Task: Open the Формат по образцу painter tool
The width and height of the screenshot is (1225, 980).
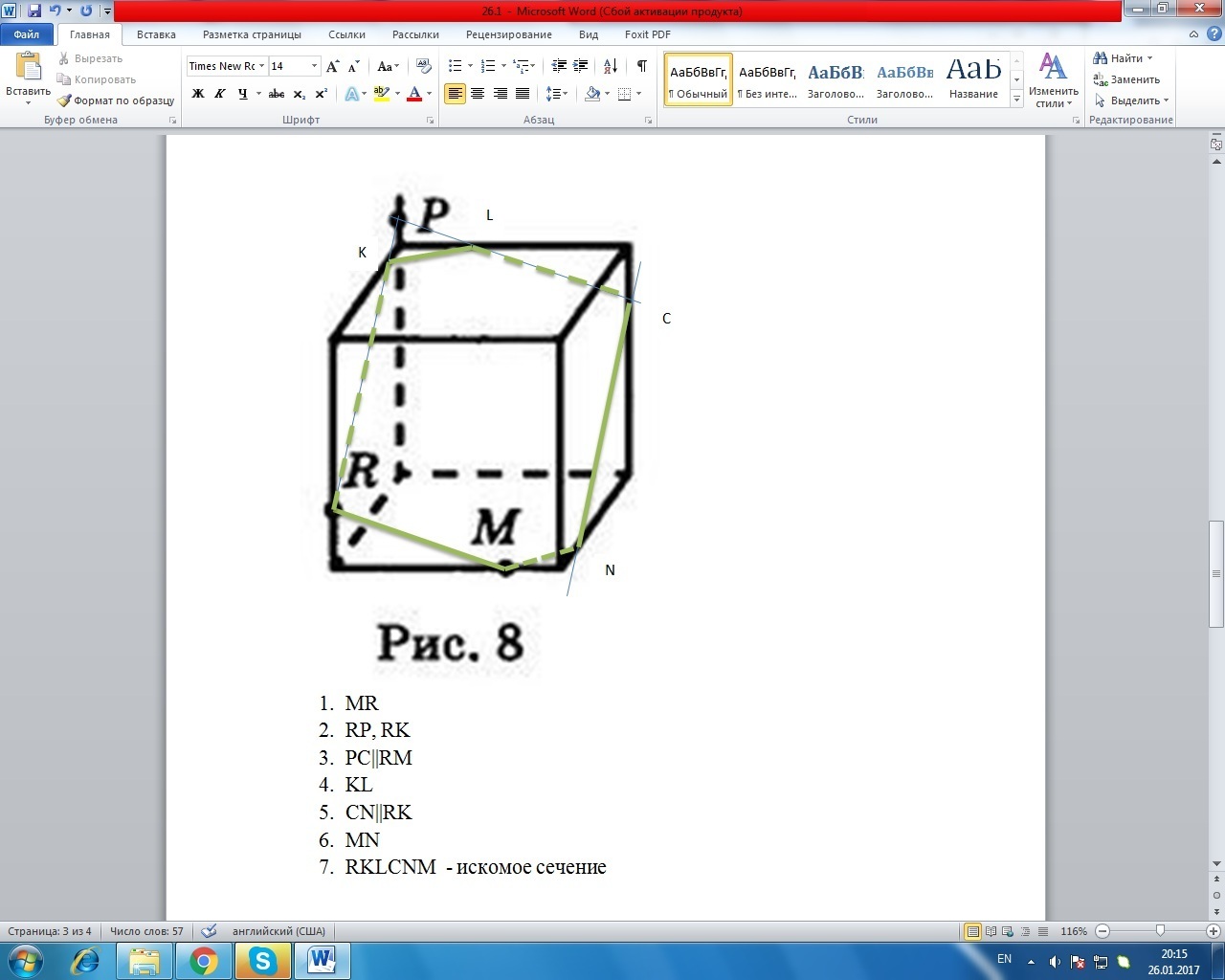Action: click(115, 100)
